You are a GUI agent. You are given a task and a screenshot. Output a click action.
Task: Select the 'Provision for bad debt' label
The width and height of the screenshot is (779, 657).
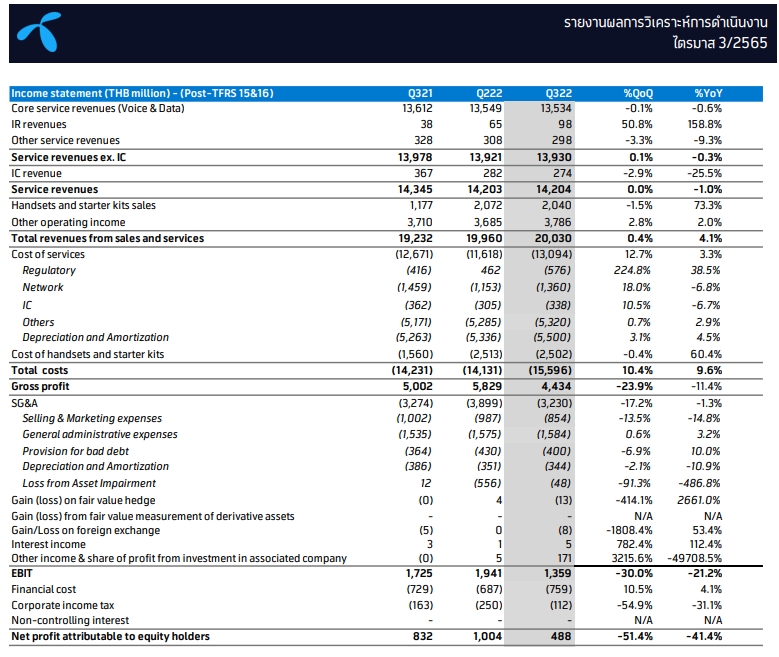76,451
